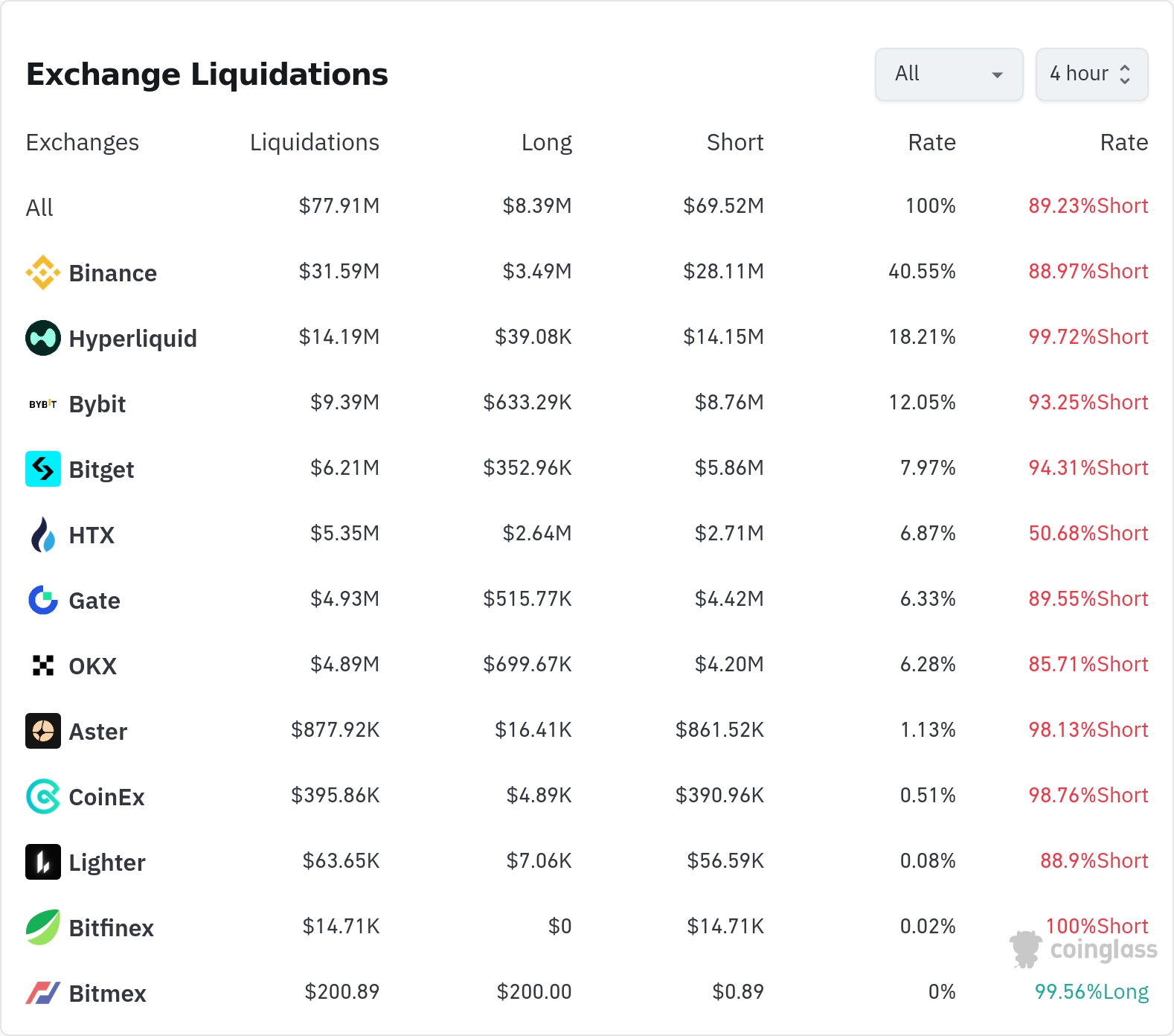Click the Hyperliquid logo icon
The height and width of the screenshot is (1036, 1174).
click(x=43, y=338)
